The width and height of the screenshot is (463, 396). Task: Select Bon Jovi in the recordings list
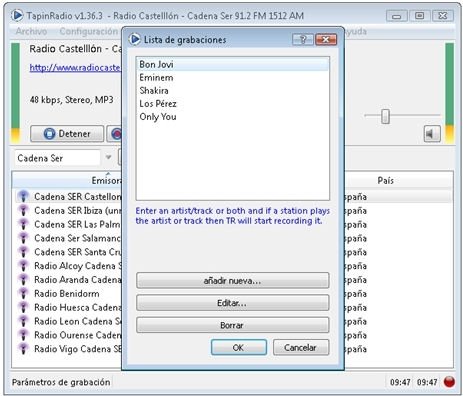[x=233, y=64]
